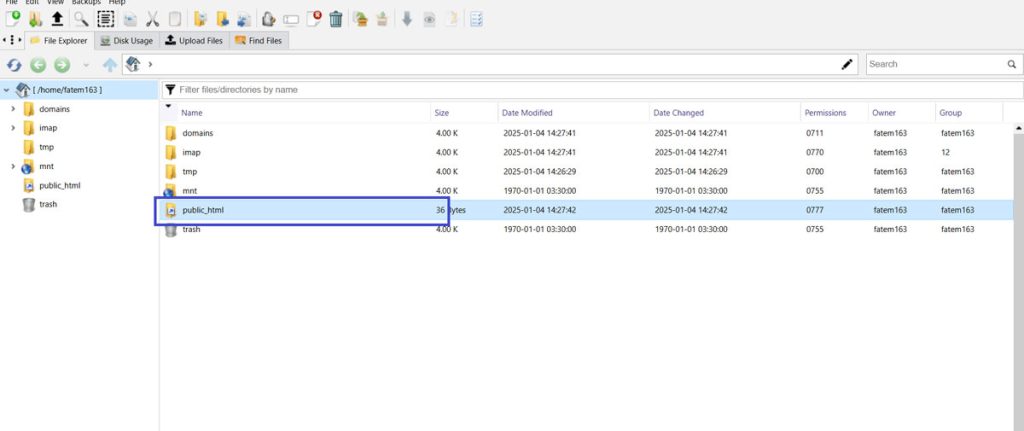Click the Select All toolbar icon
The width and height of the screenshot is (1024, 431).
point(105,19)
